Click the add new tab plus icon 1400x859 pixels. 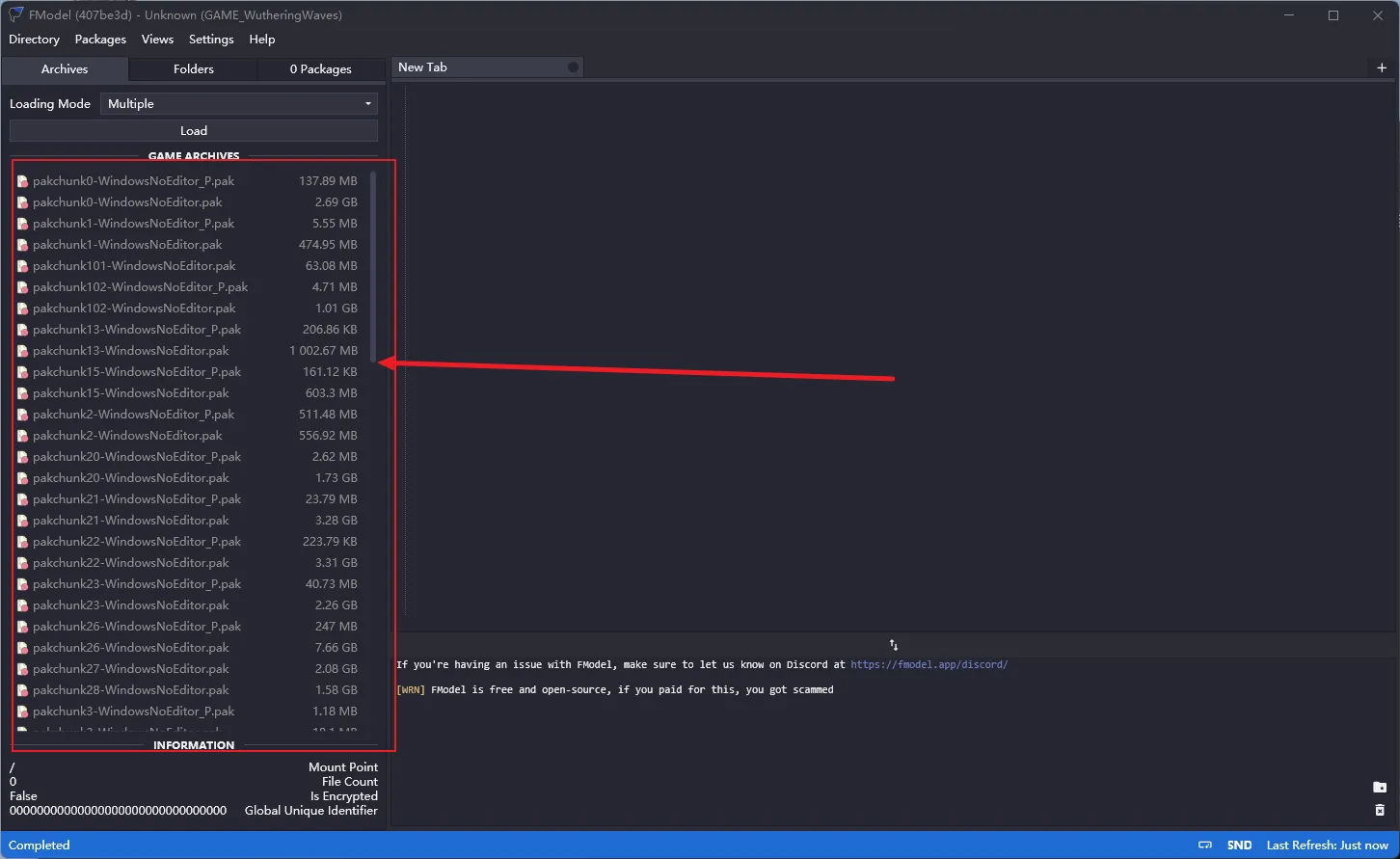(x=1382, y=67)
